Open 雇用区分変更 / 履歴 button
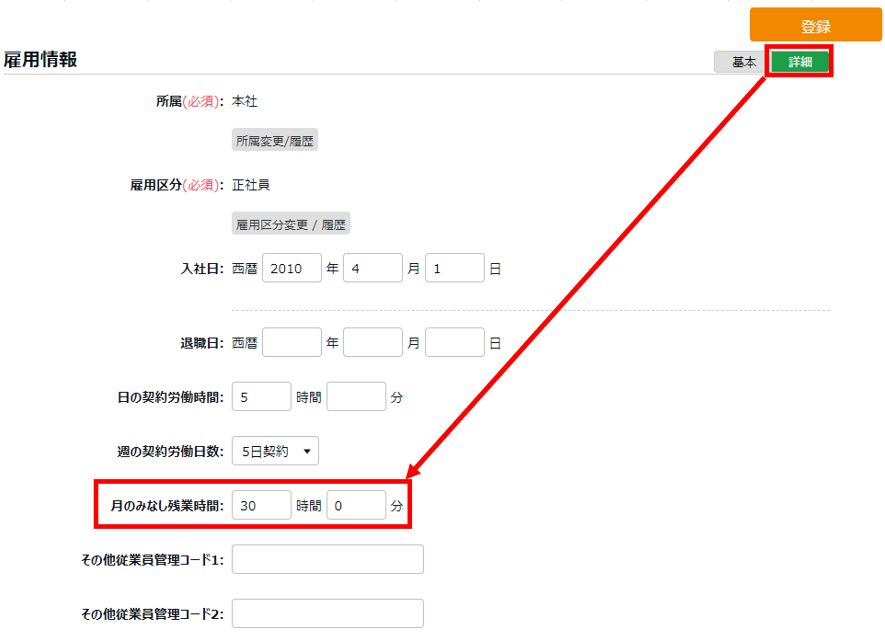Image resolution: width=885 pixels, height=636 pixels. [x=291, y=225]
